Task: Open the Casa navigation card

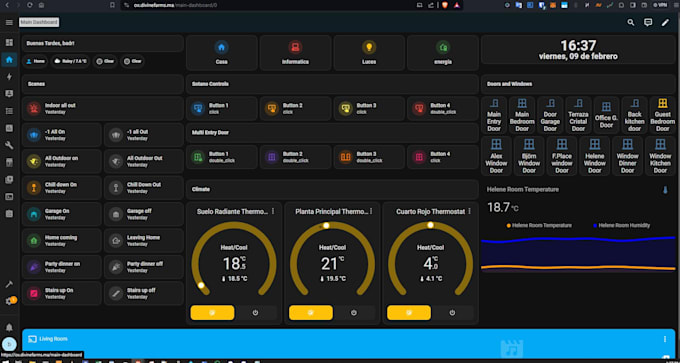Action: point(222,53)
